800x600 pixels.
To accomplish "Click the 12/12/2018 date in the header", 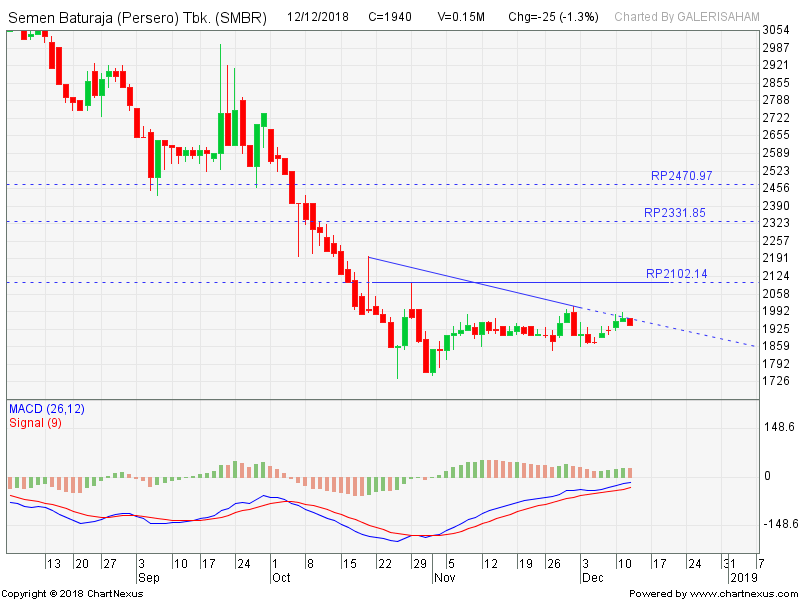I will coord(320,17).
